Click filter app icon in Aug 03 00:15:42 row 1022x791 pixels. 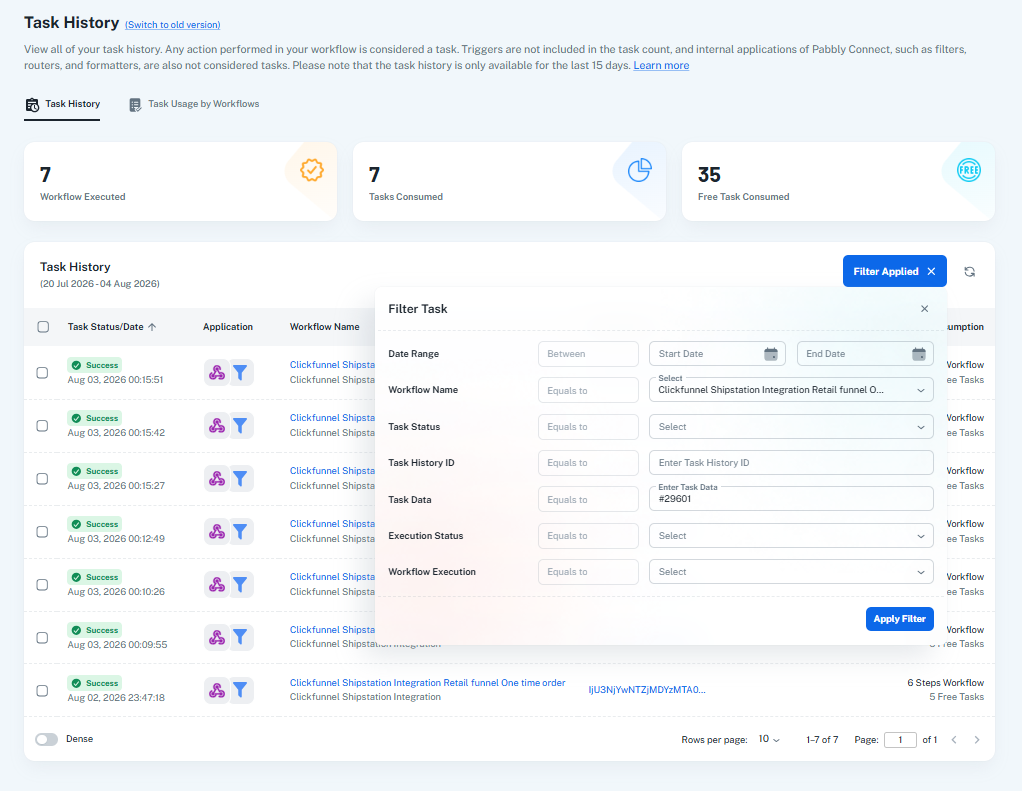241,425
